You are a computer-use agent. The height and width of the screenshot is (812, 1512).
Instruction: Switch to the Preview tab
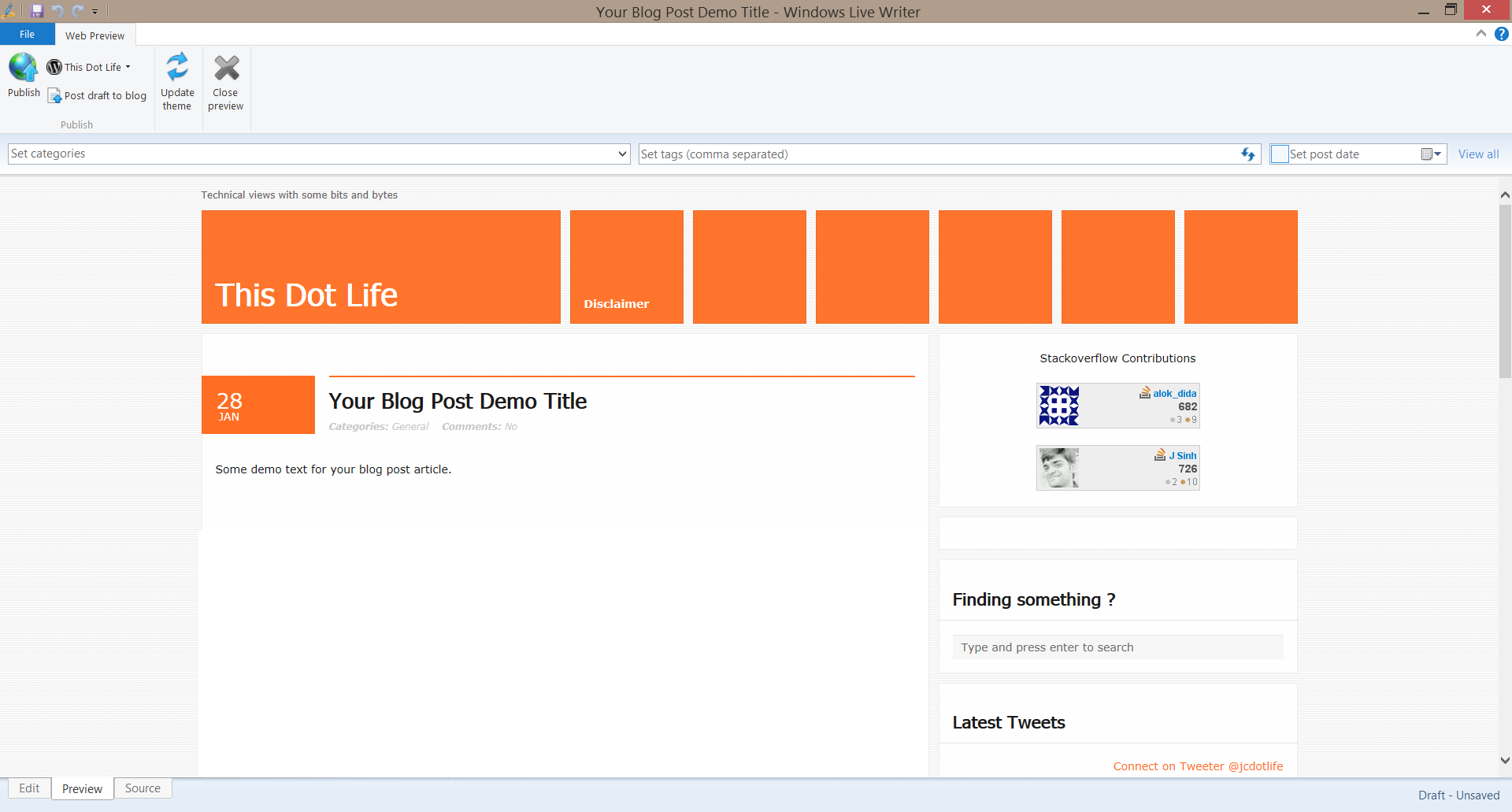click(x=82, y=788)
